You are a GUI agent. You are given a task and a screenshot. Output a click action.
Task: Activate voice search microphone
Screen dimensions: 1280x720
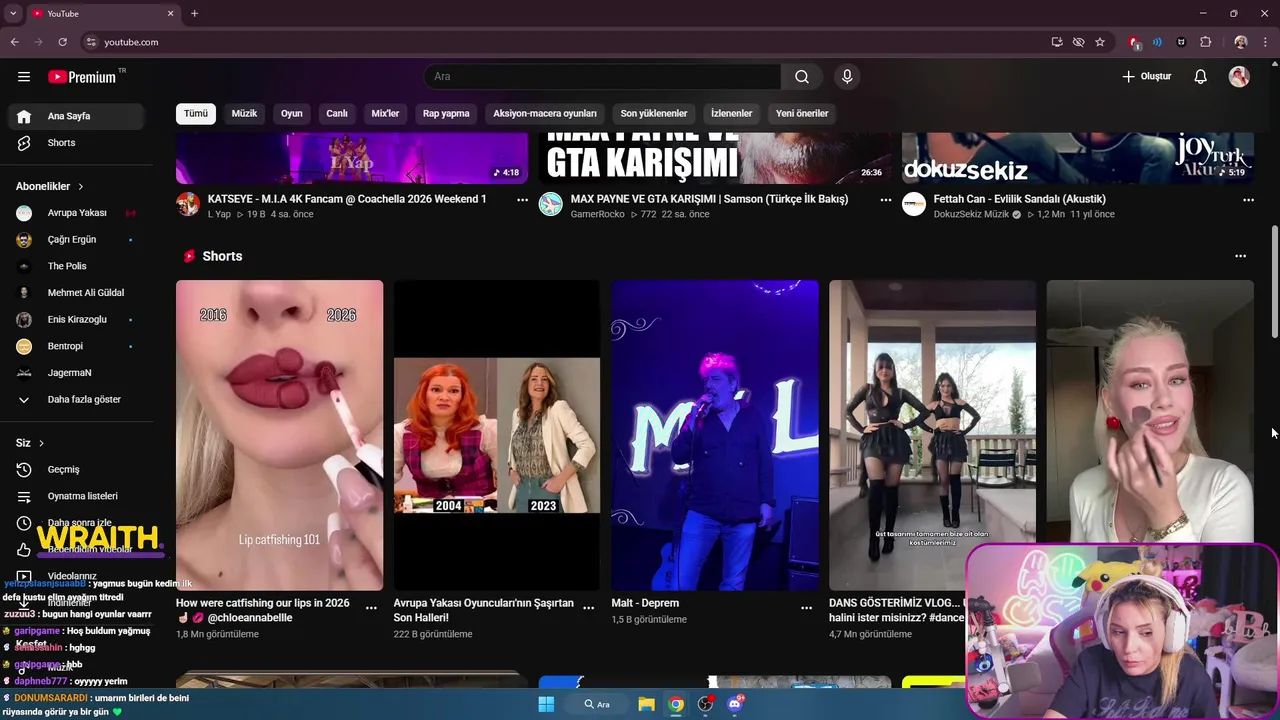pyautogui.click(x=847, y=77)
